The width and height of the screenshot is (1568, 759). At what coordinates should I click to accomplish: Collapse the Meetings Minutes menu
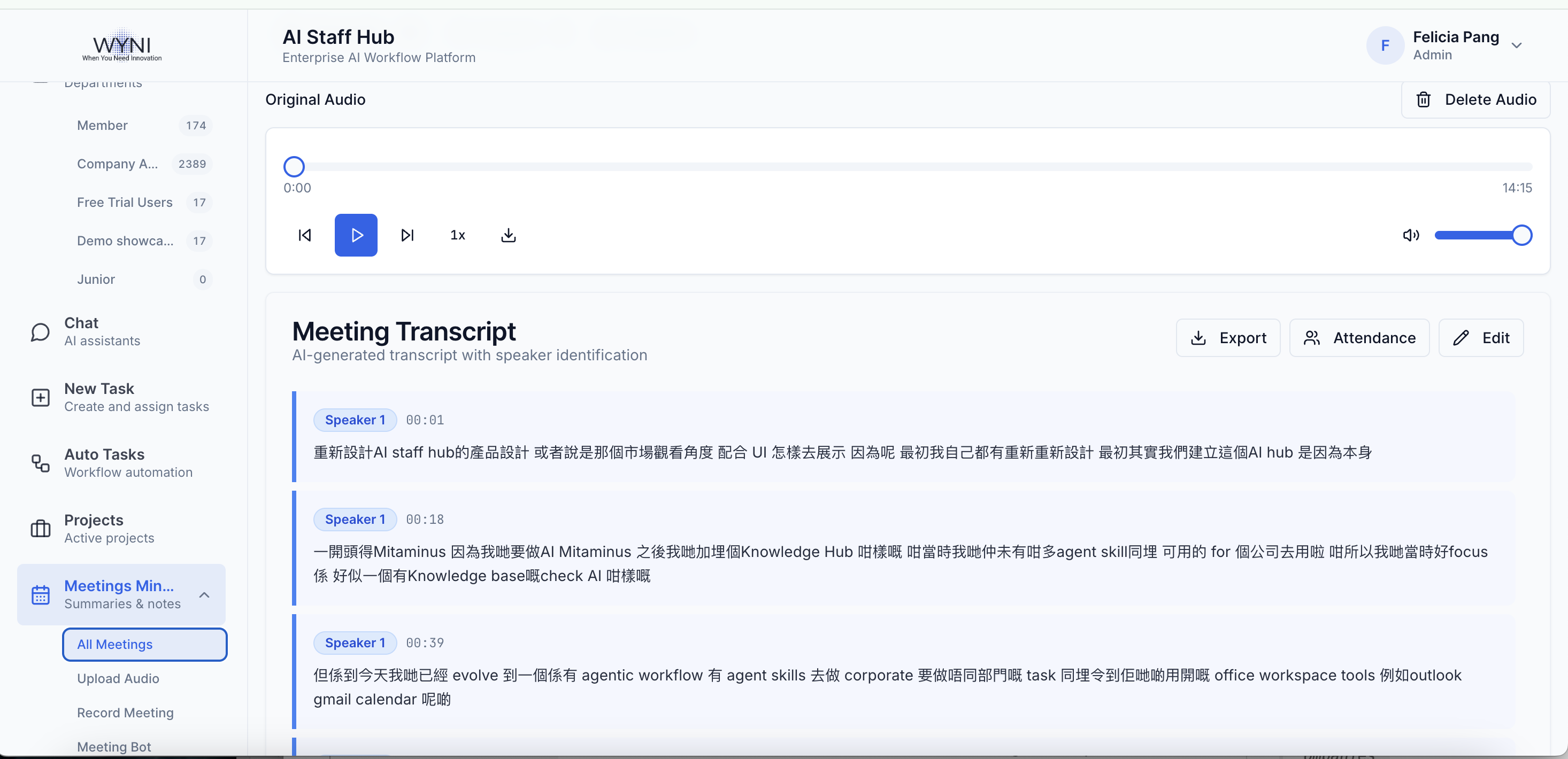(204, 595)
